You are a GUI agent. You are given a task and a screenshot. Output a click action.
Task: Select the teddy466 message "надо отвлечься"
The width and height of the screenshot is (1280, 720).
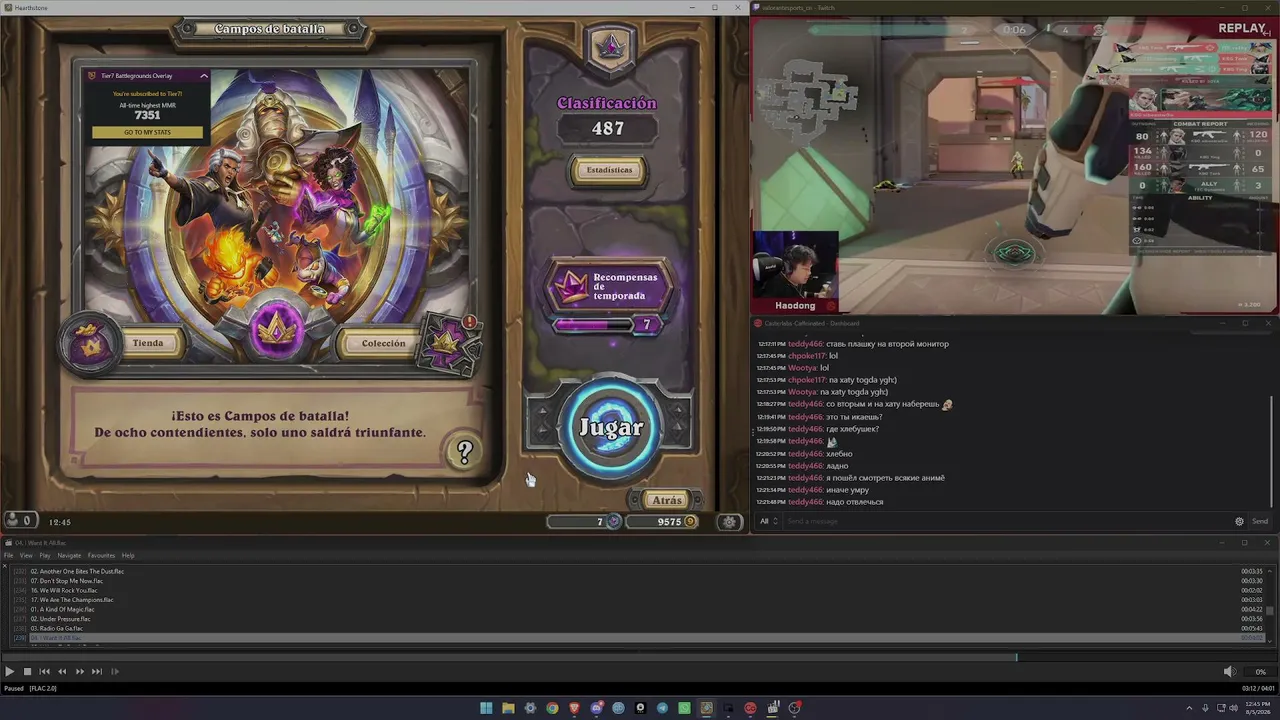[854, 502]
